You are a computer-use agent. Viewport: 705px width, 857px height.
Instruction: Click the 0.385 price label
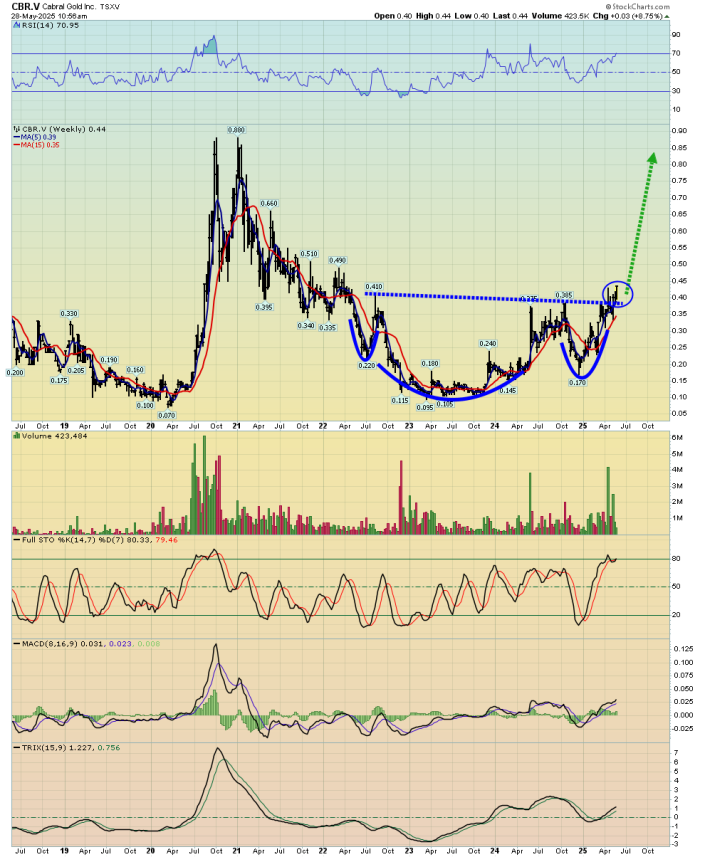tap(563, 295)
